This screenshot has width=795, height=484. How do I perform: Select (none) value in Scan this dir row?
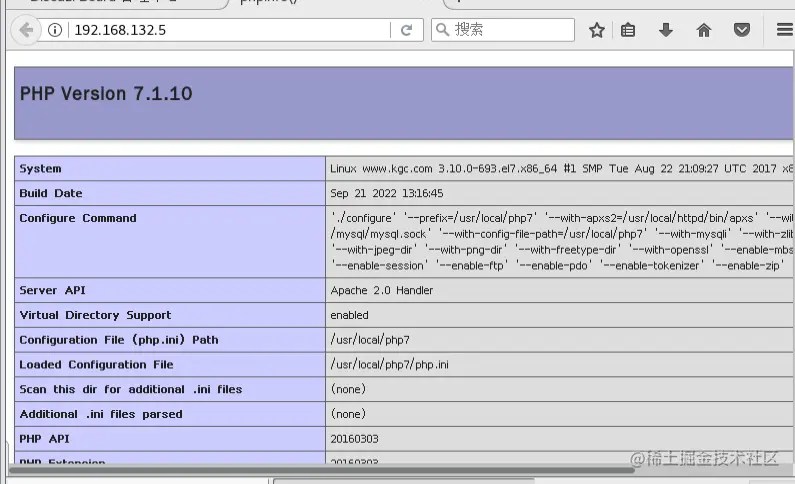pos(348,389)
